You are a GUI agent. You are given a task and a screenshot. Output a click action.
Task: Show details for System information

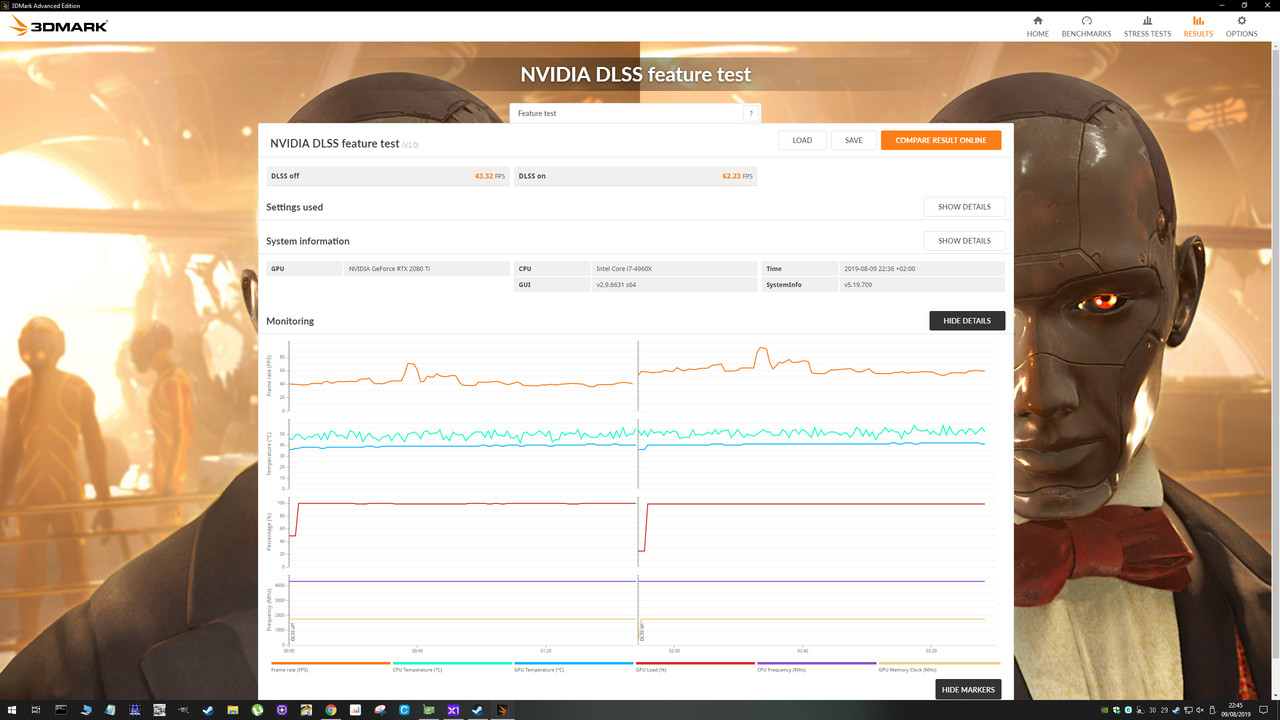point(964,241)
